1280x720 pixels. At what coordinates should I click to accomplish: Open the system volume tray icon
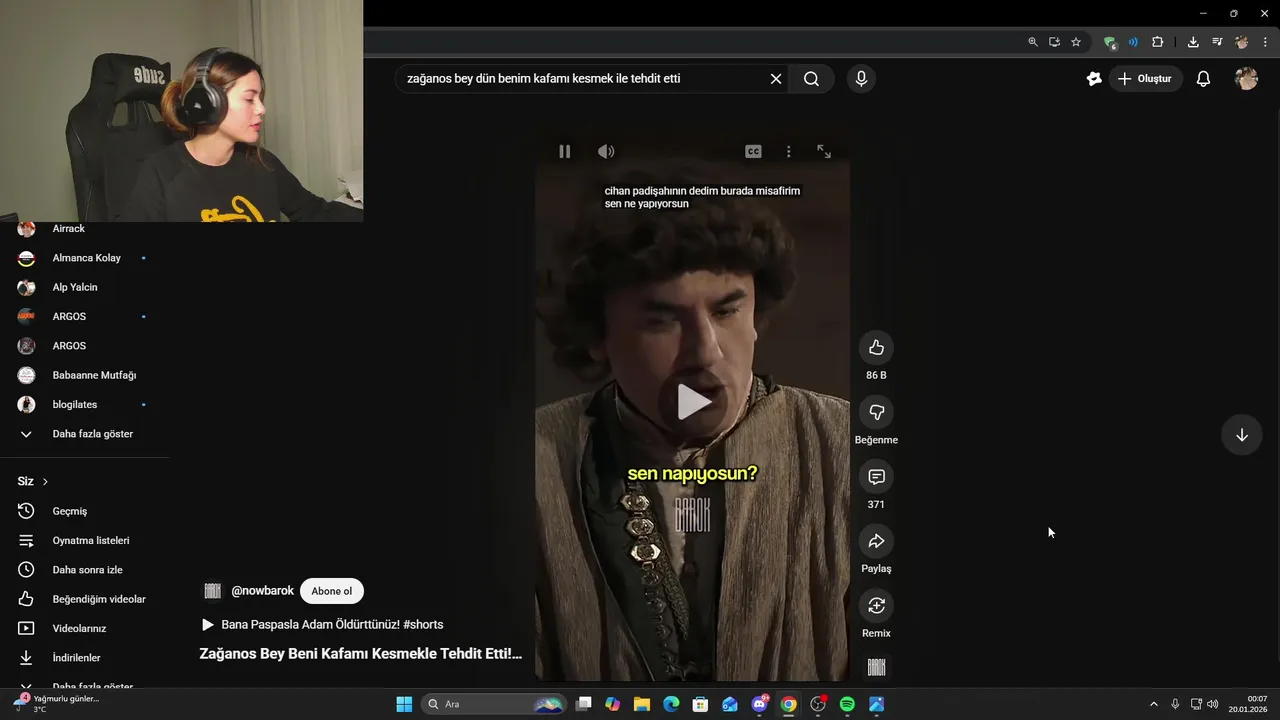pos(1212,704)
